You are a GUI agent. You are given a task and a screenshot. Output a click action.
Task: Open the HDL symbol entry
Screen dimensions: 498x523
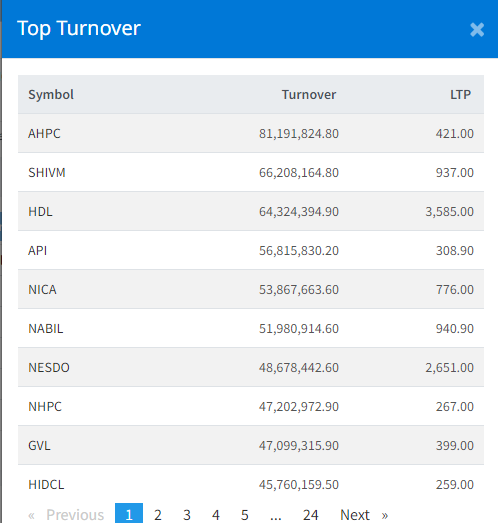(x=40, y=211)
